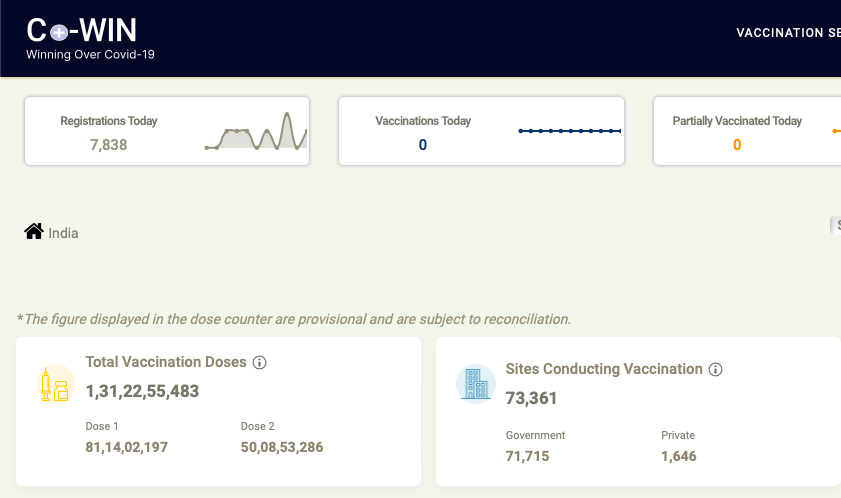Open info icon beside Sites Conducting Vaccination

tap(715, 369)
